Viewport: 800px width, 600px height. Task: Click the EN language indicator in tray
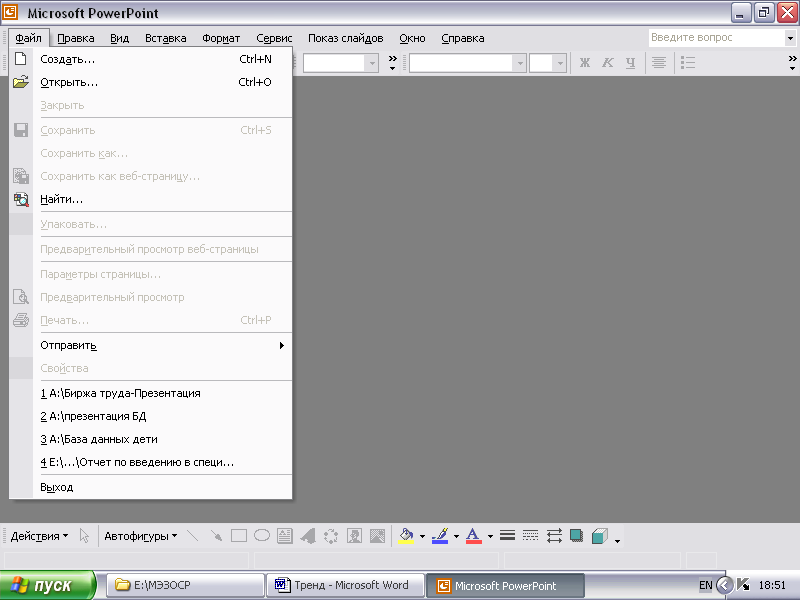point(706,585)
